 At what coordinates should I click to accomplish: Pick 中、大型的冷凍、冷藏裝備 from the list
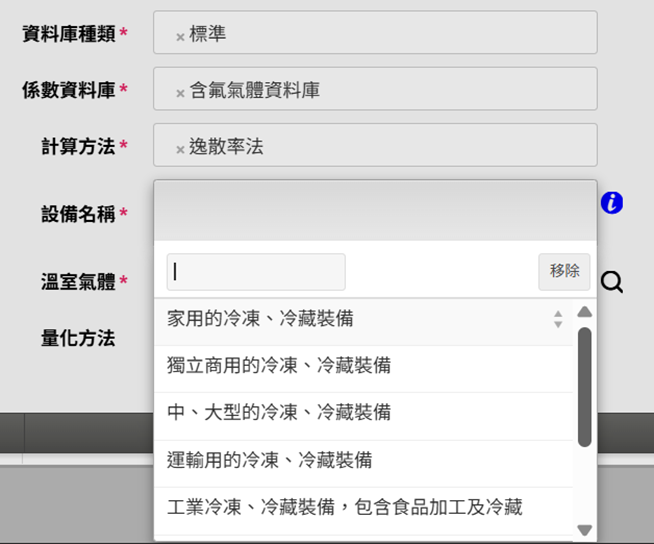coord(279,412)
